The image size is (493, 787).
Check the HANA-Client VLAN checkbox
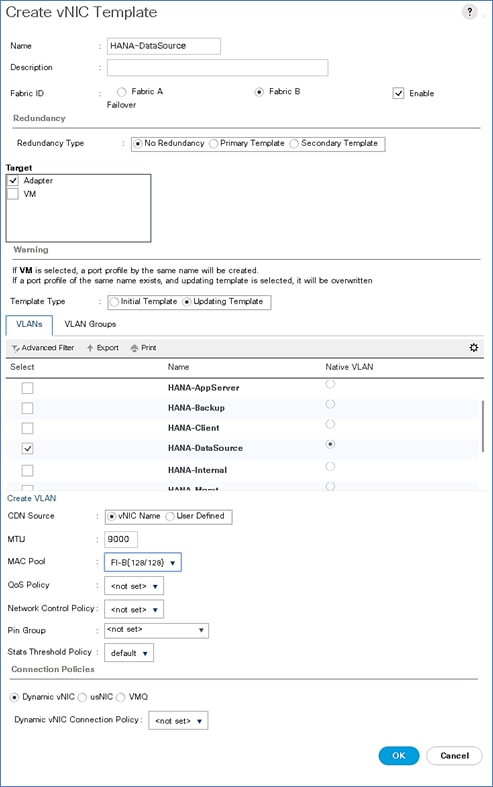(28, 428)
